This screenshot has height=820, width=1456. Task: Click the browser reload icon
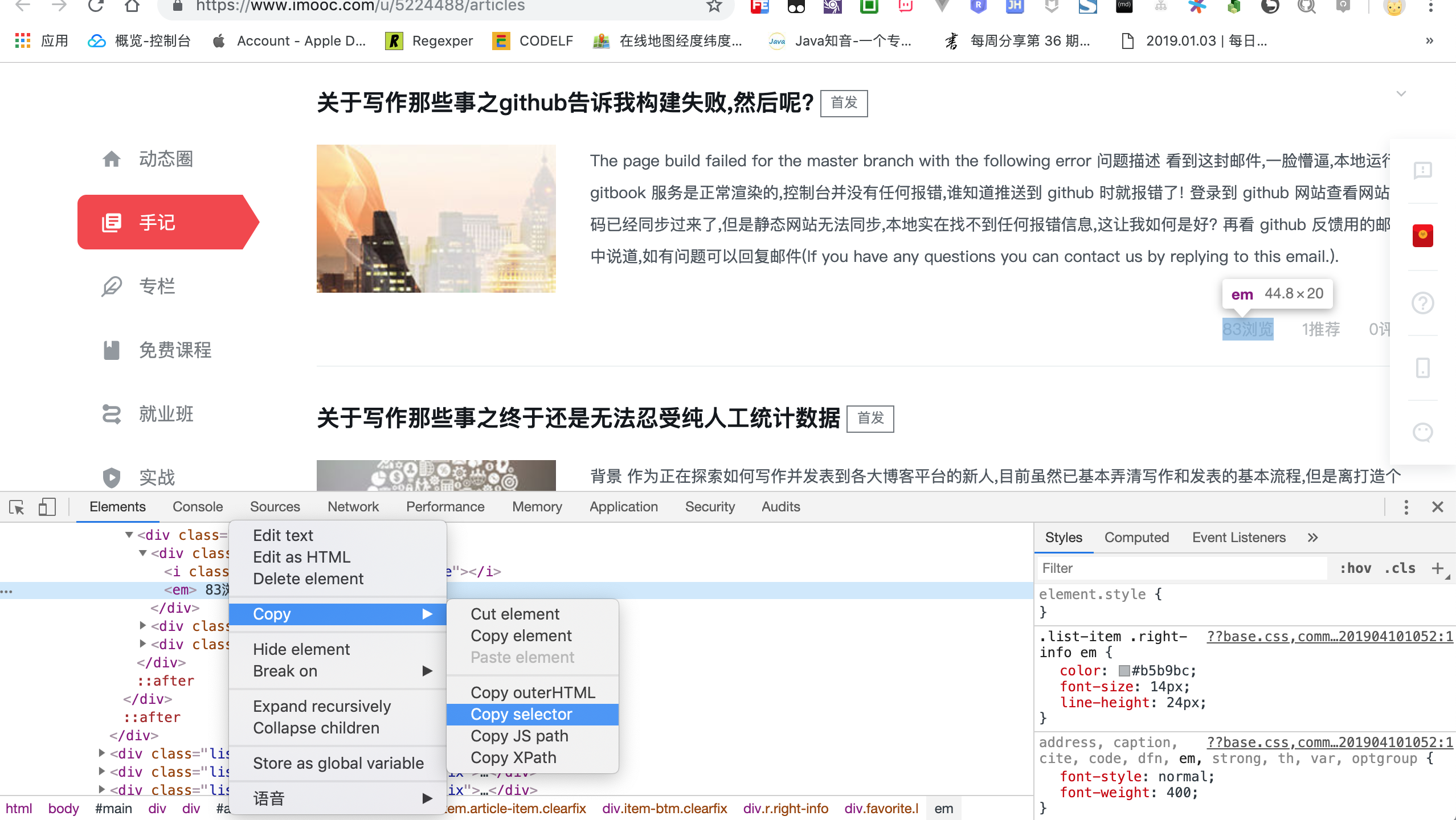tap(95, 7)
